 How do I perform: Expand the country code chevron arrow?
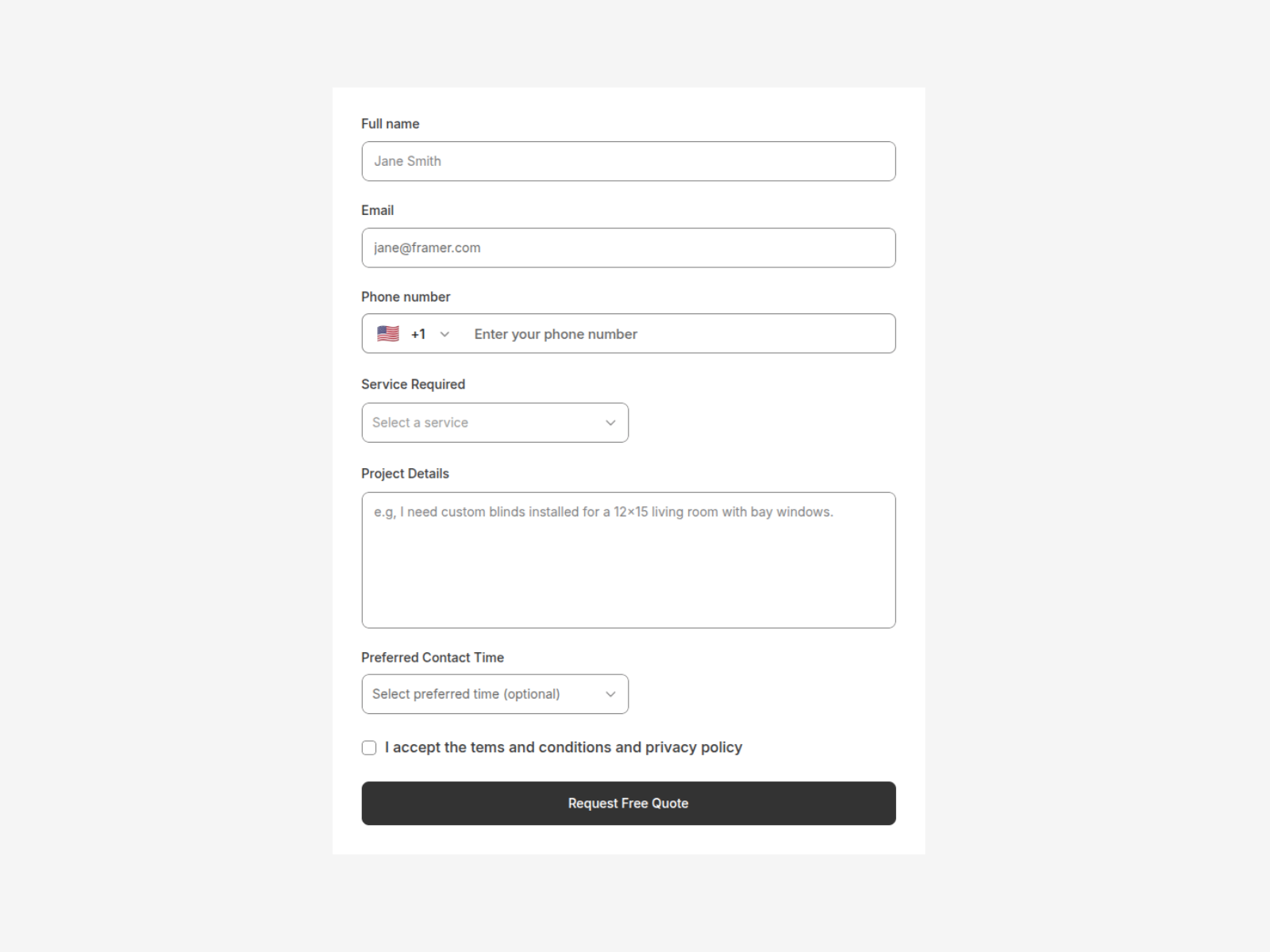coord(444,334)
